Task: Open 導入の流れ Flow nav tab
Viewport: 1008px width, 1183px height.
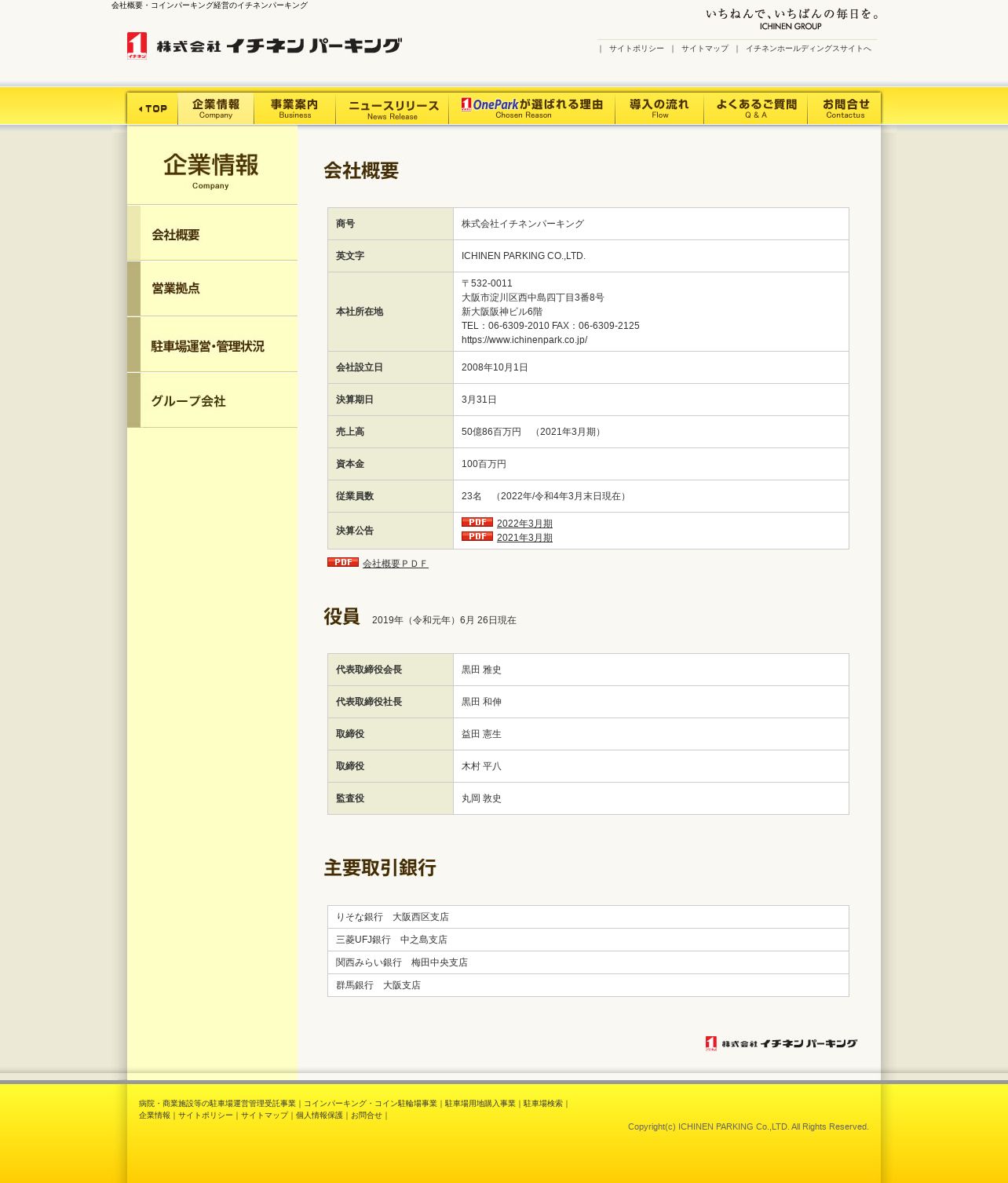Action: 659,108
